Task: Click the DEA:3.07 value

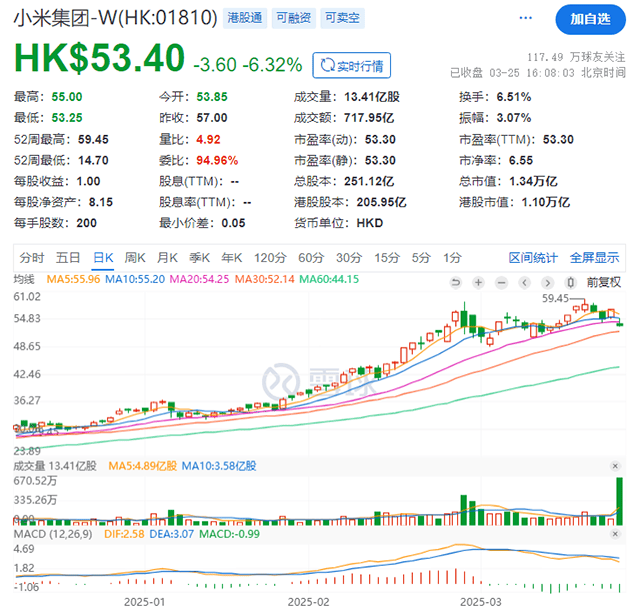Action: (171, 534)
